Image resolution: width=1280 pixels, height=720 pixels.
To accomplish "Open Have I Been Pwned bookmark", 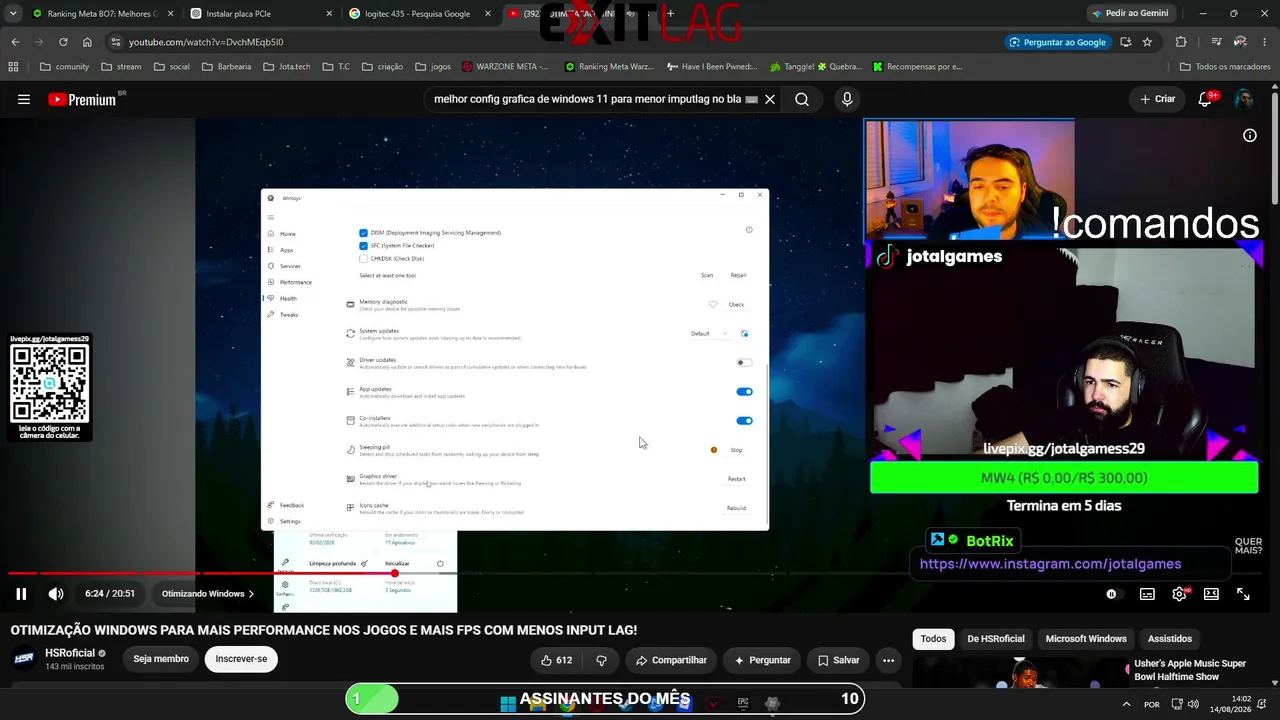I will 711,67.
